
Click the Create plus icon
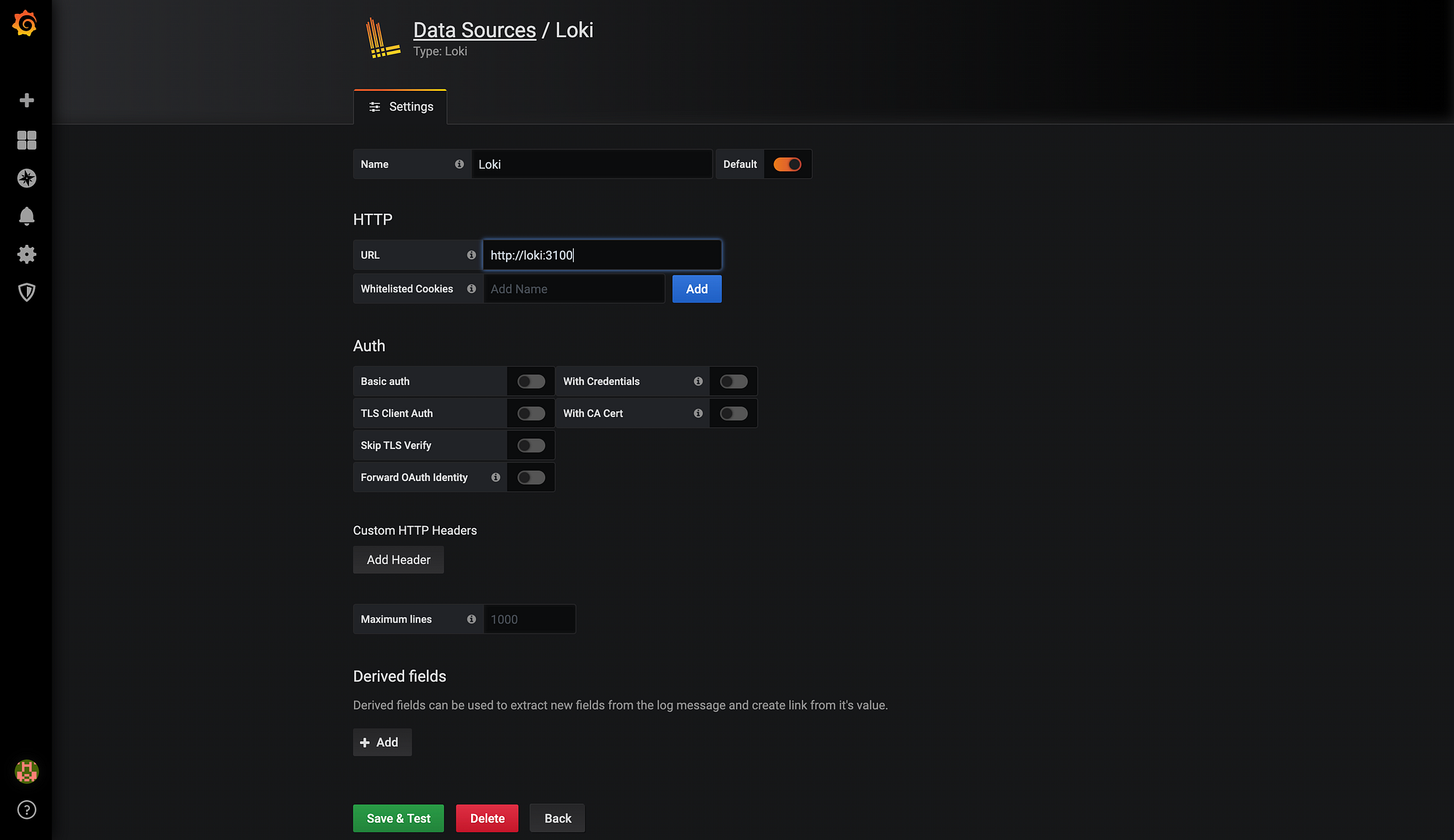click(26, 100)
